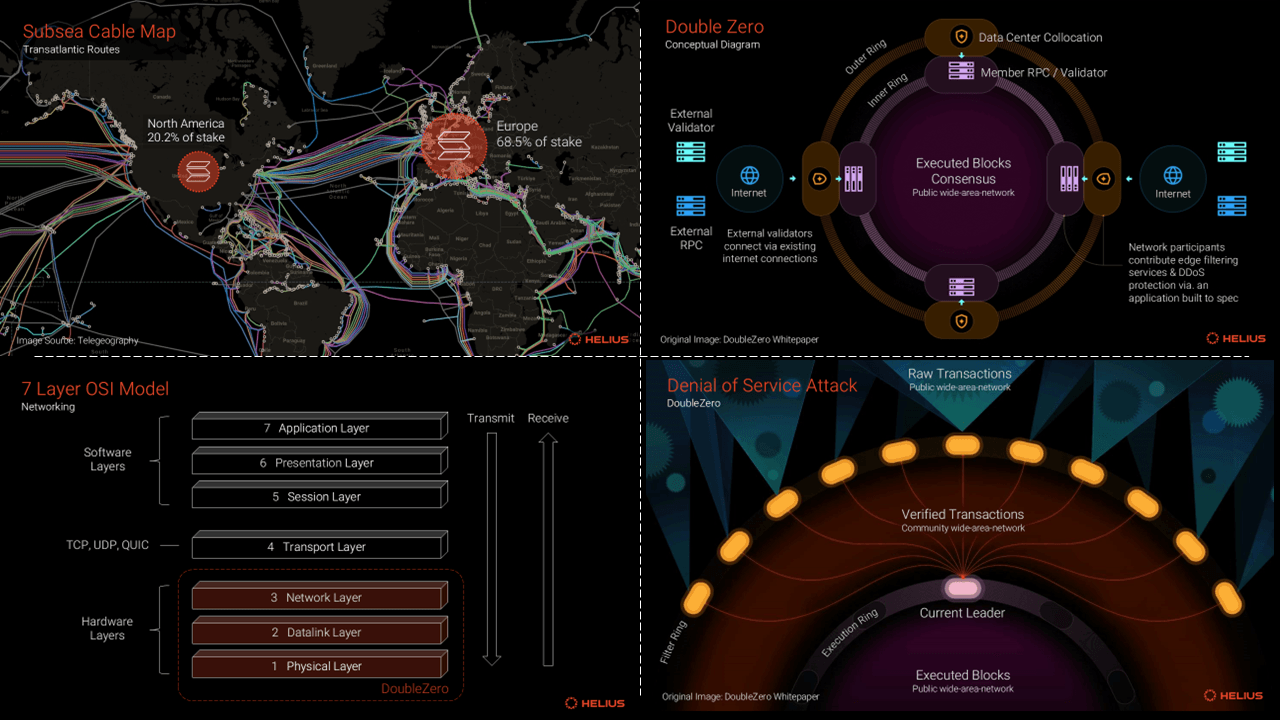This screenshot has height=720, width=1280.
Task: Click the Solana logo over North America
Action: pos(197,172)
